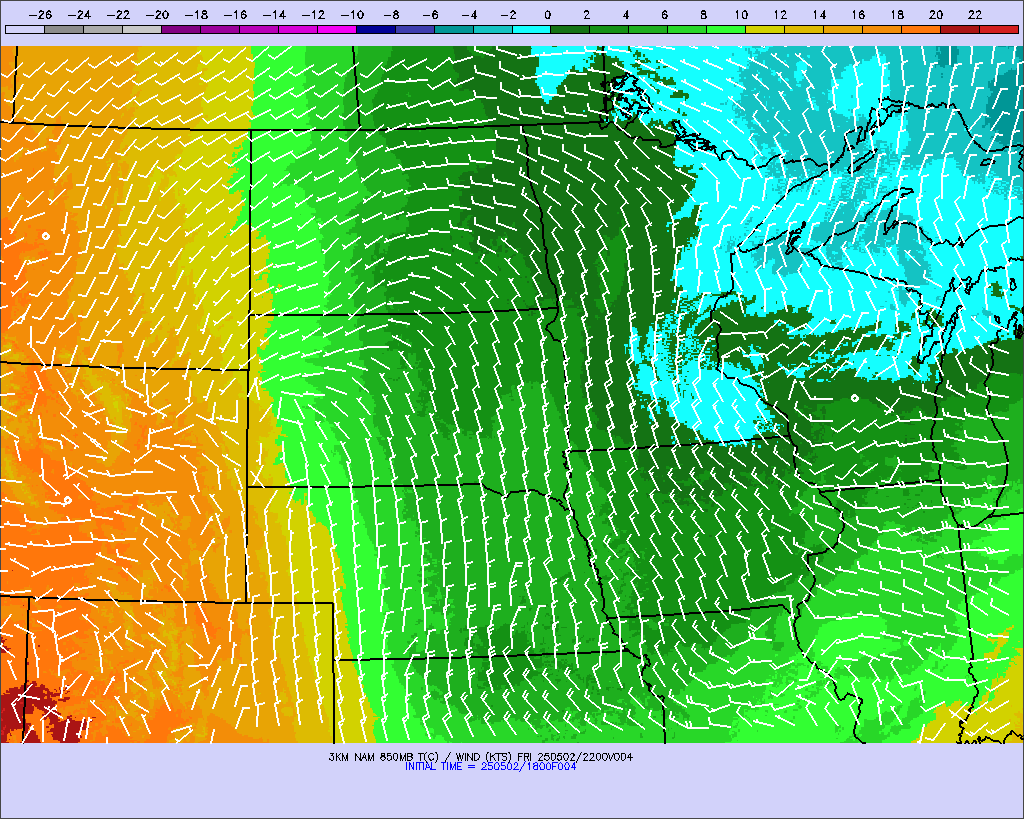
Task: Click the dark blue -10 to -8 legend swatch
Action: (x=376, y=29)
